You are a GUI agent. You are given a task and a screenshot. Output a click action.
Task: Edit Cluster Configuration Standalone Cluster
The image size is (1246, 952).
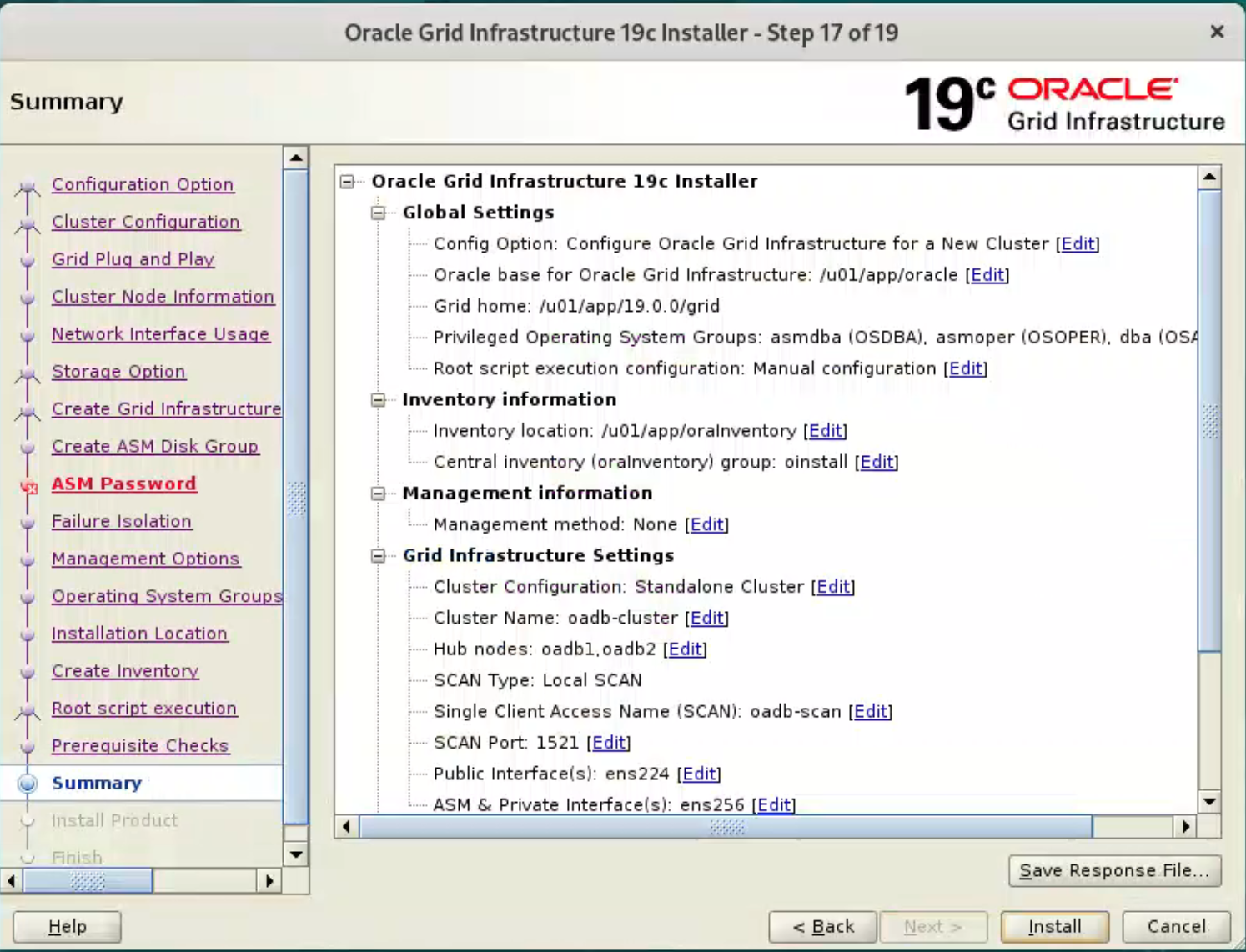coord(833,587)
